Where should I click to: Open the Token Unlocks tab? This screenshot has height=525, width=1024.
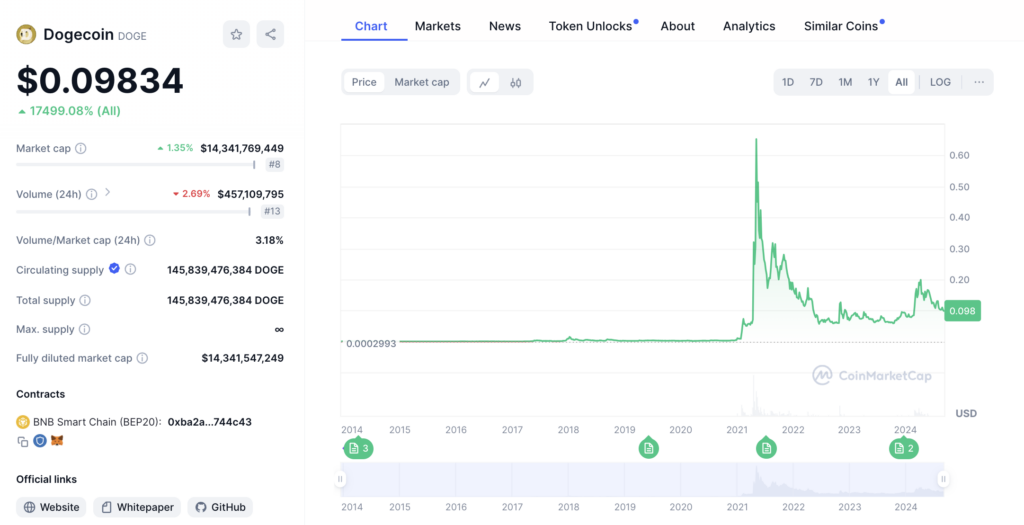click(x=590, y=26)
